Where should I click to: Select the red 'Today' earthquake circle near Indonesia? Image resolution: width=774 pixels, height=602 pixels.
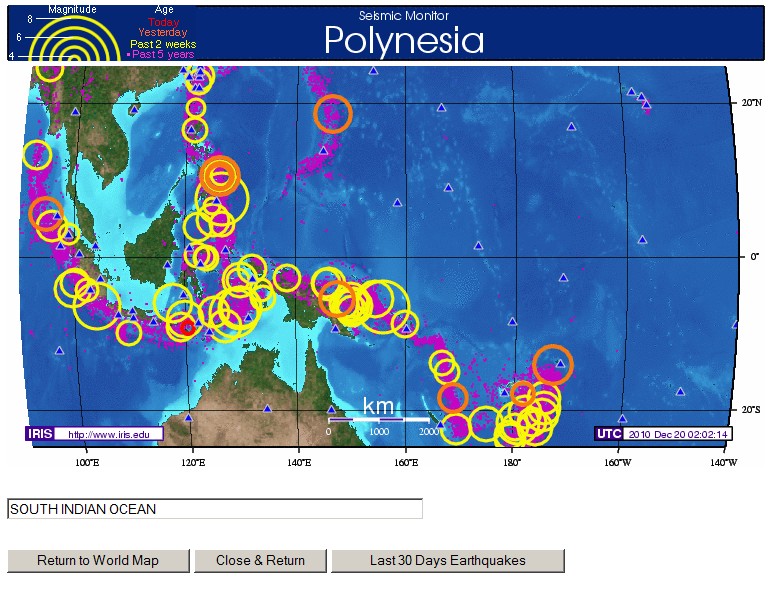(x=187, y=327)
